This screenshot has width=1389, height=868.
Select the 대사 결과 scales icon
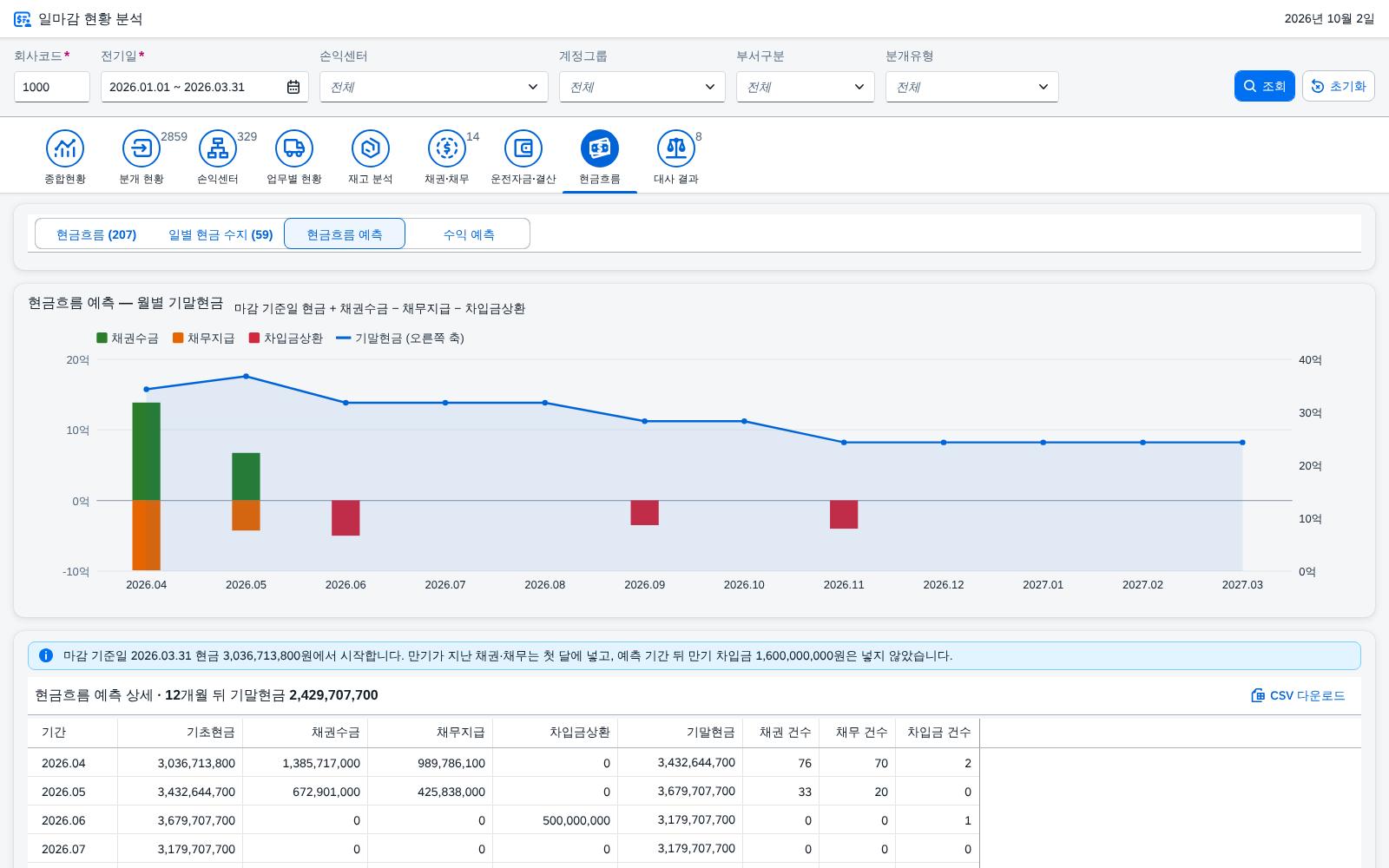click(676, 148)
